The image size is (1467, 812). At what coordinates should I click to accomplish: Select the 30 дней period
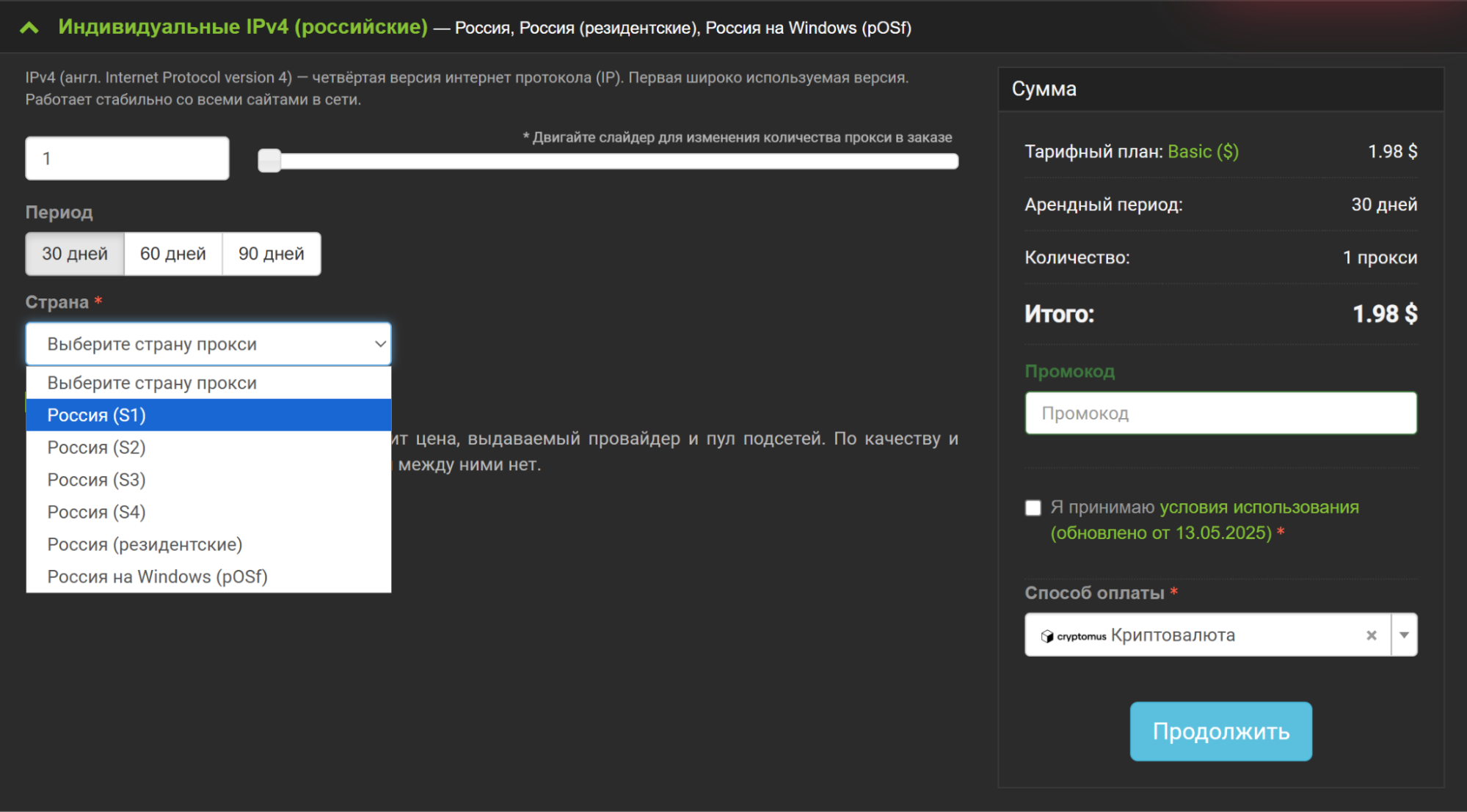point(75,254)
